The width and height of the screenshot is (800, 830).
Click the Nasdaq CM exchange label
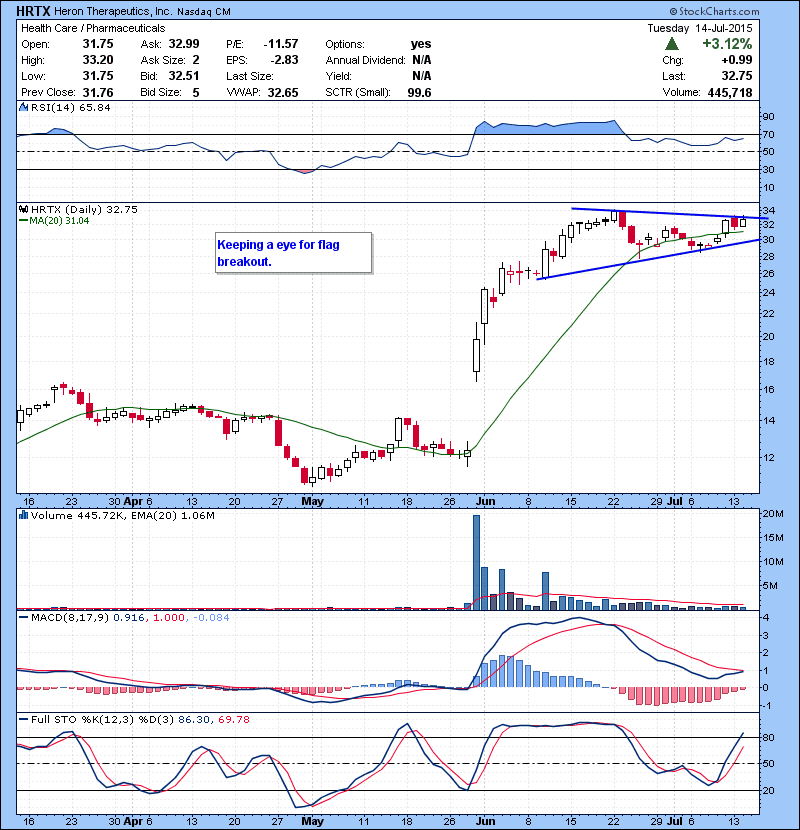(x=204, y=12)
